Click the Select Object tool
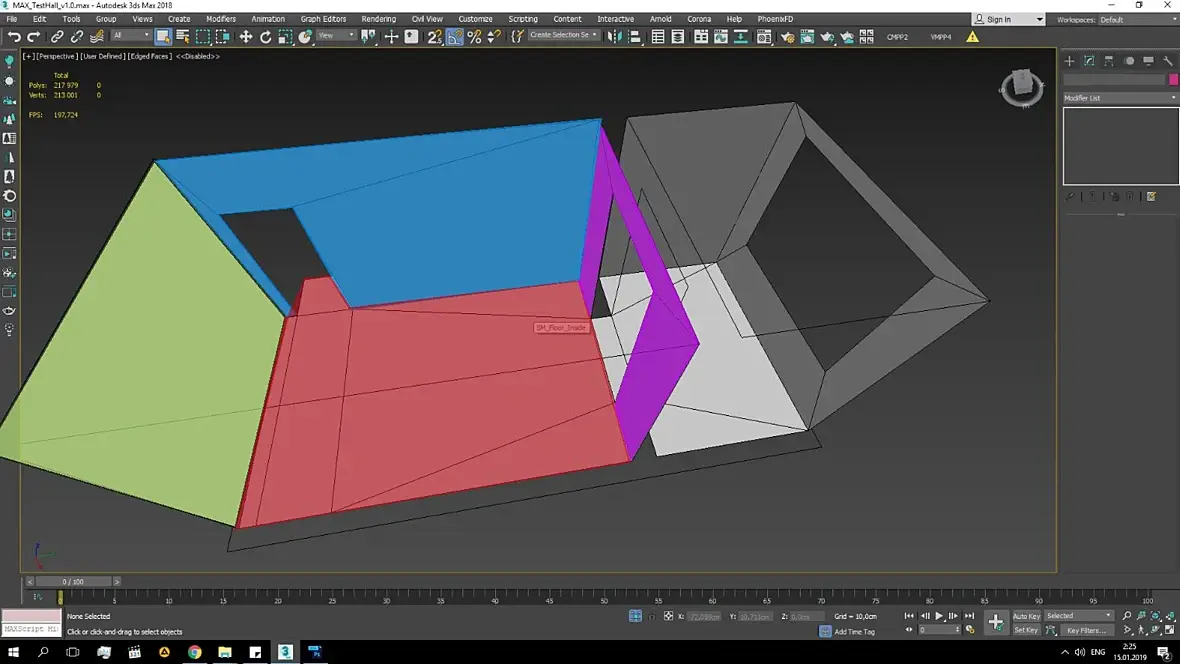This screenshot has height=664, width=1180. point(163,37)
